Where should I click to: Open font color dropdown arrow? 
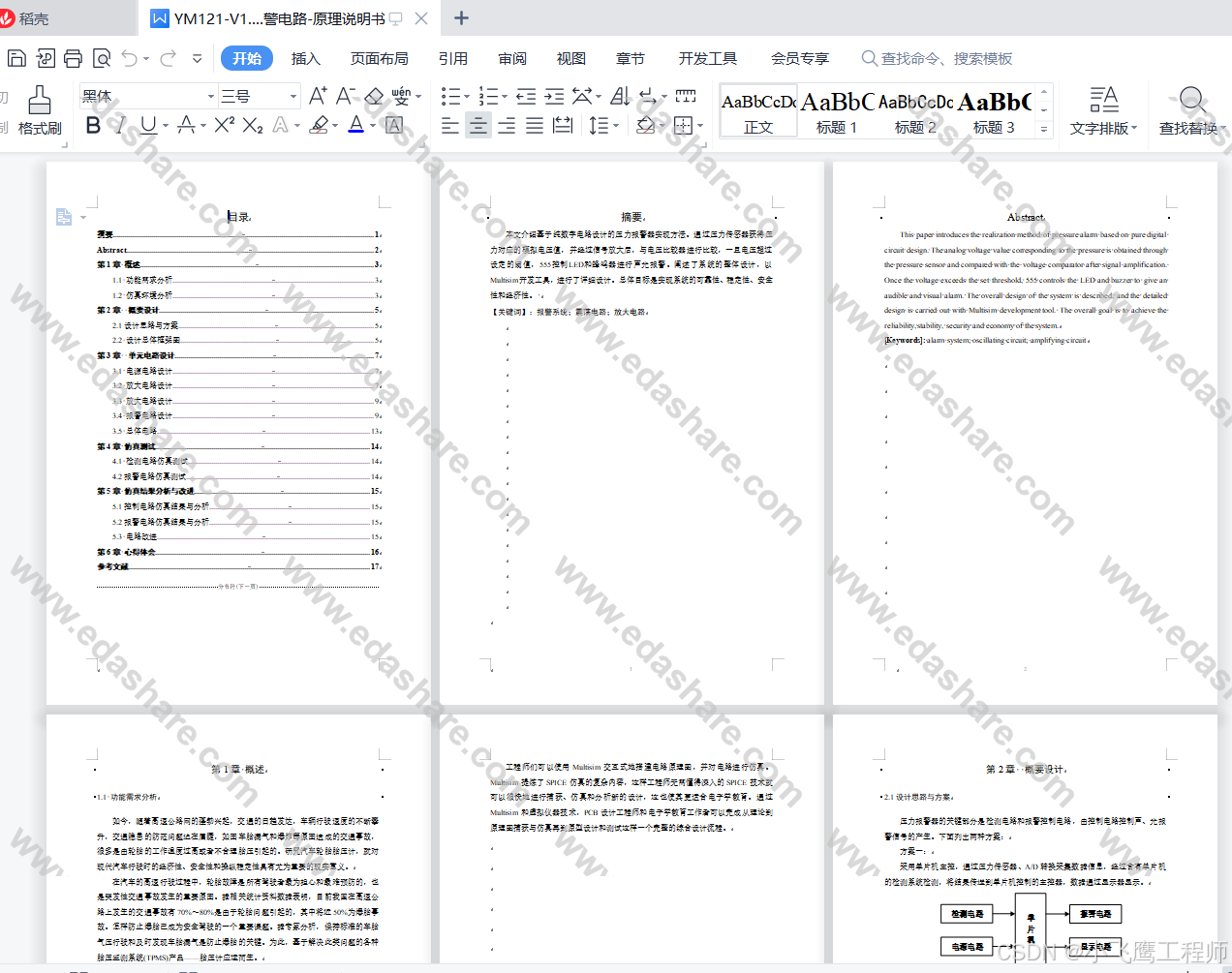[x=373, y=126]
